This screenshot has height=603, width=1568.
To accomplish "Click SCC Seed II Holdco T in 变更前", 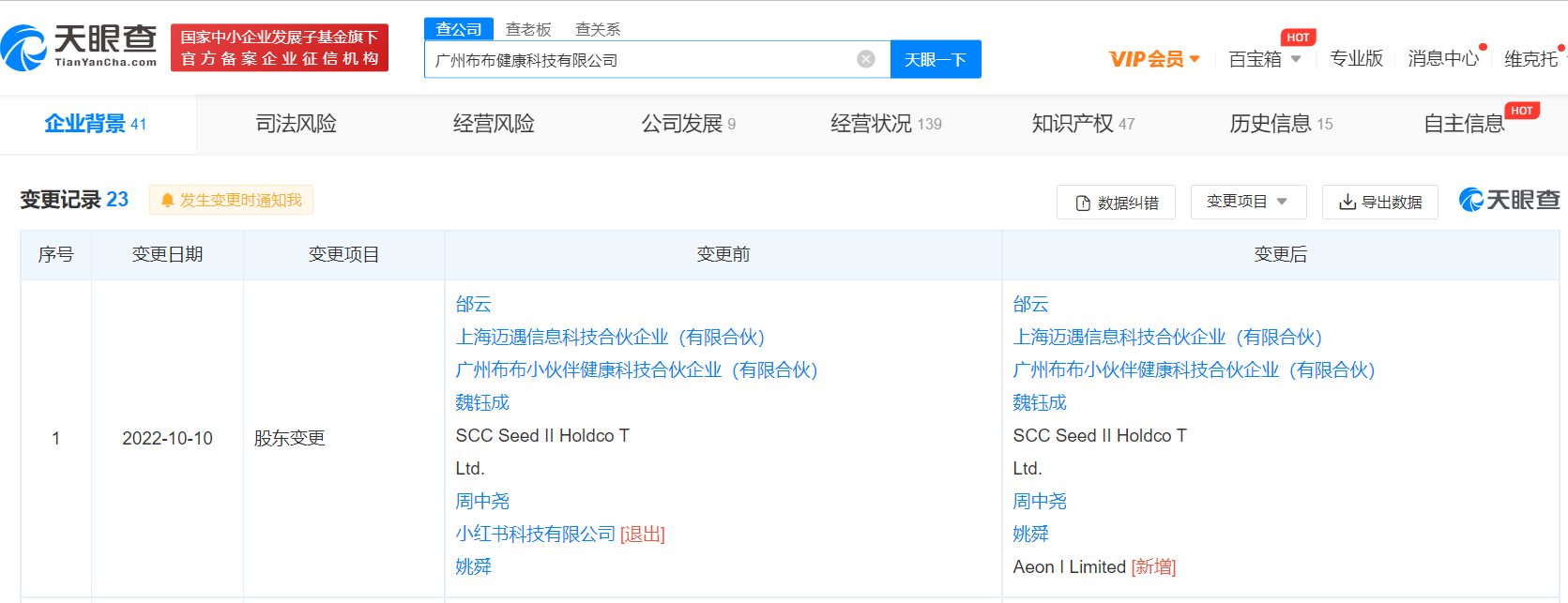I will (542, 435).
